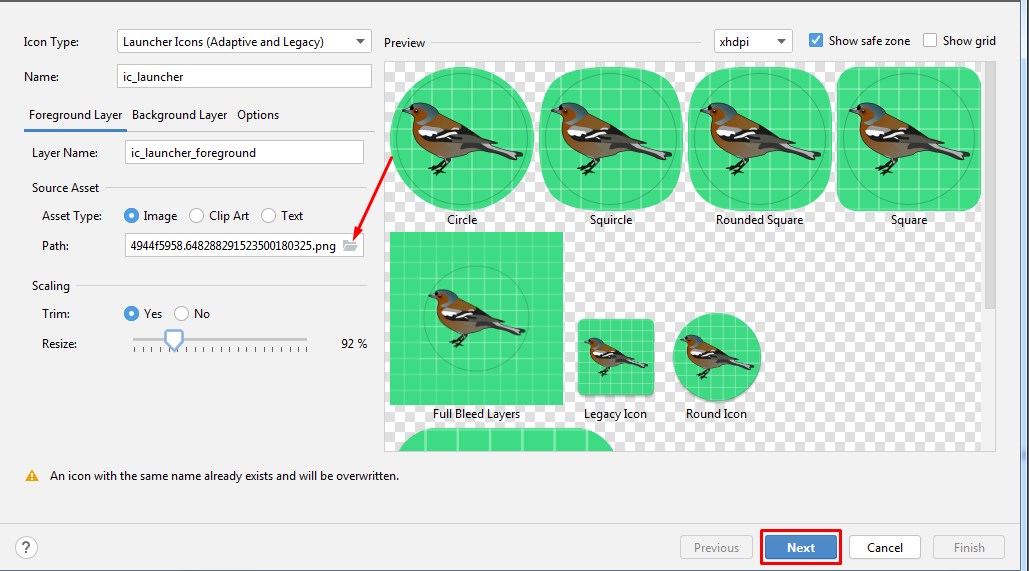Click the Preview heading label
The width and height of the screenshot is (1029, 571).
404,43
